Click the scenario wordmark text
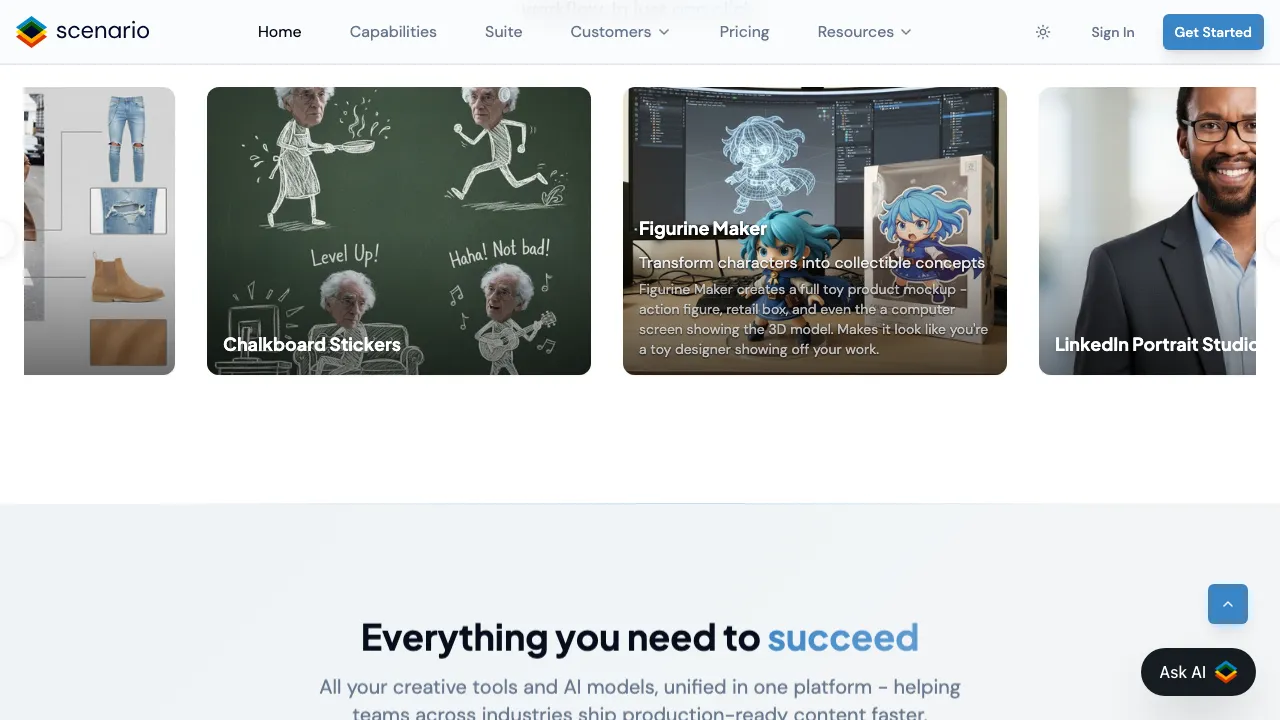Image resolution: width=1280 pixels, height=720 pixels. pyautogui.click(x=103, y=31)
